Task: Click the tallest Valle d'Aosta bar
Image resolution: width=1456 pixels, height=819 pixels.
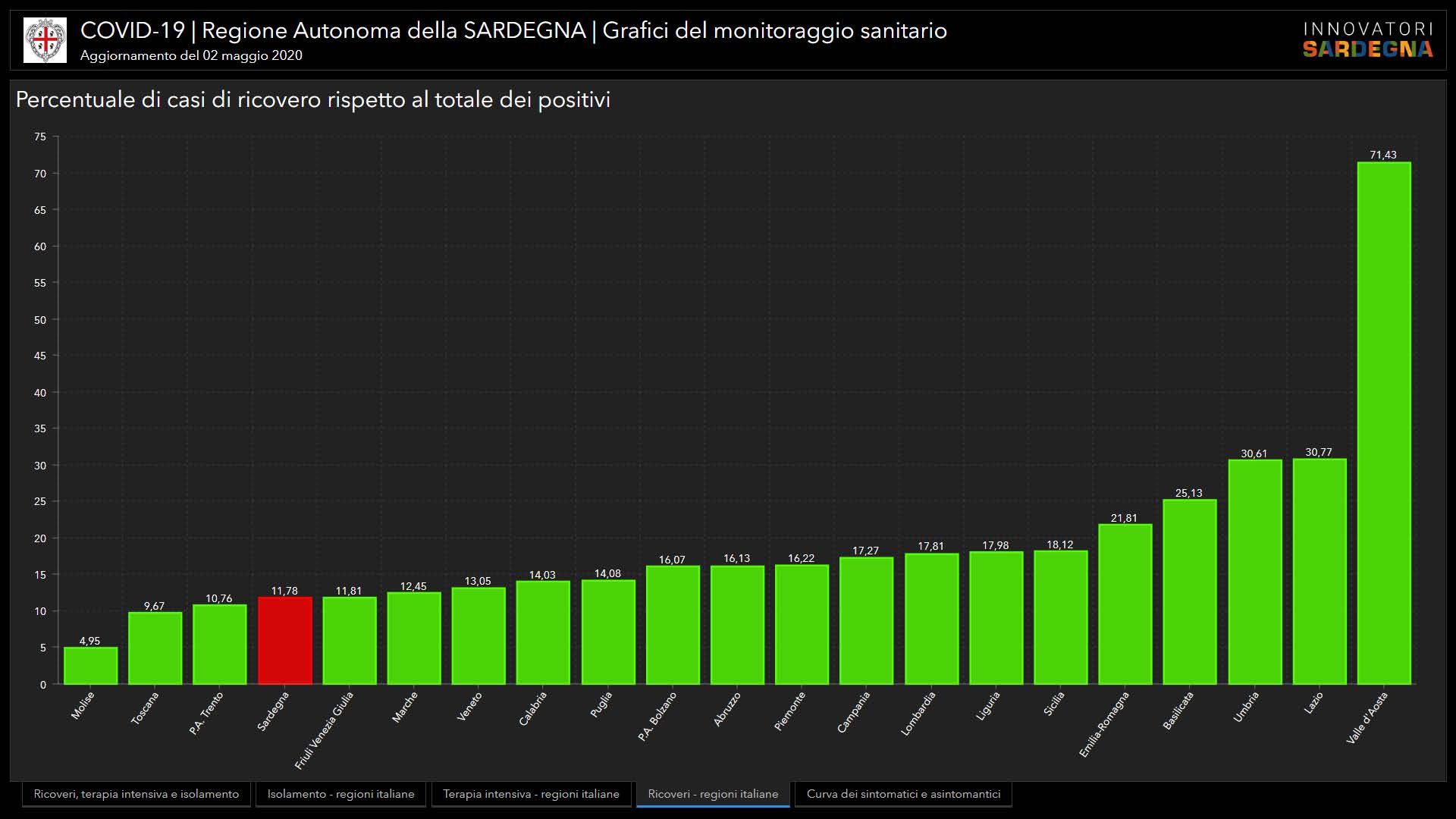Action: coord(1383,423)
